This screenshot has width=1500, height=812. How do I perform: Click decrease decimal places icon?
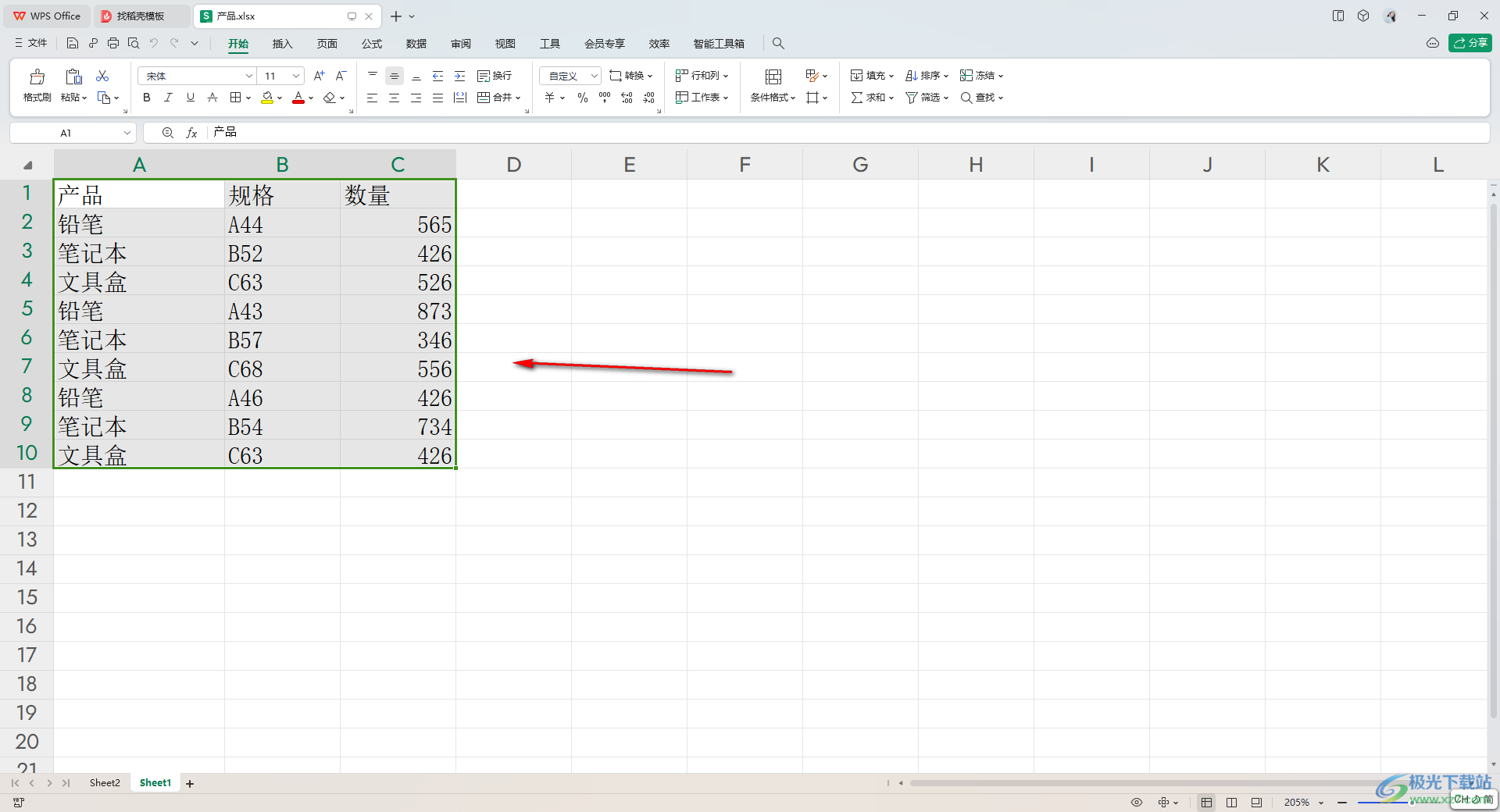(648, 98)
